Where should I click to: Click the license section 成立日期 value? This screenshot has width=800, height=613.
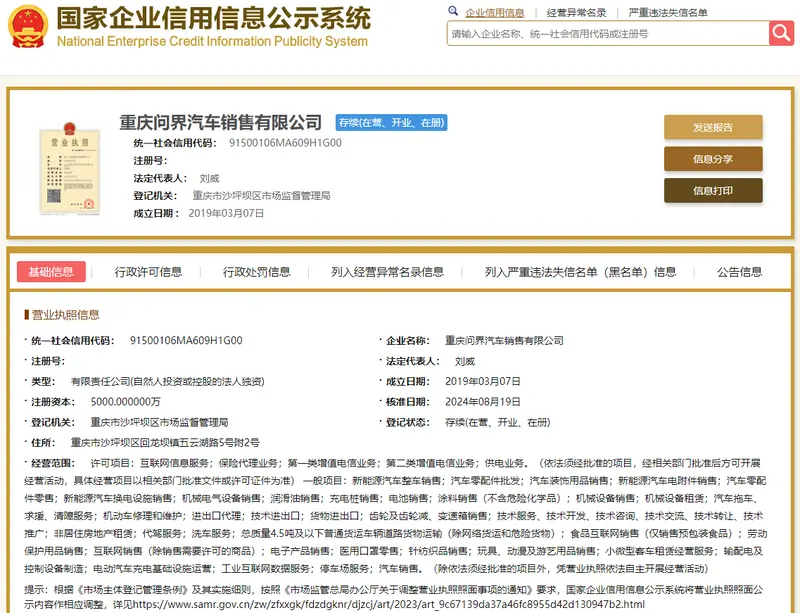[x=483, y=381]
